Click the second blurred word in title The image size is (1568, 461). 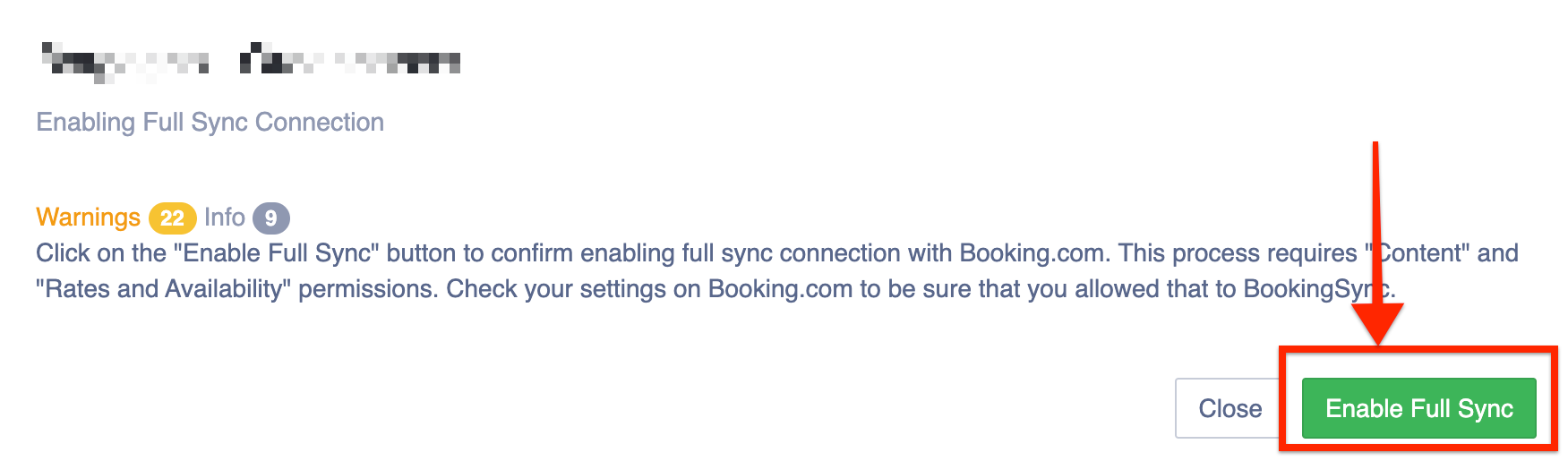pyautogui.click(x=350, y=61)
